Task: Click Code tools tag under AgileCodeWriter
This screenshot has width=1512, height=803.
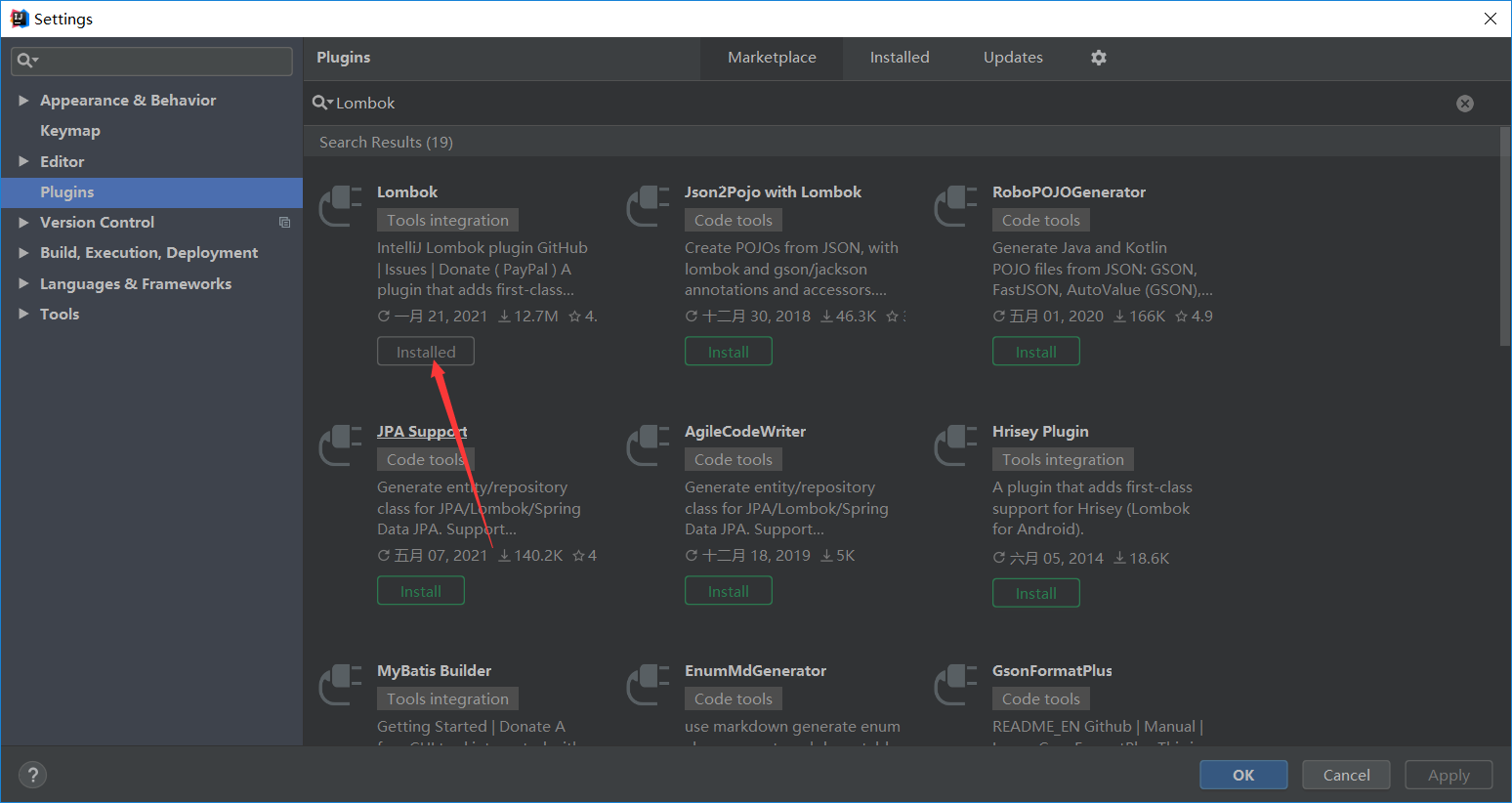Action: click(734, 460)
